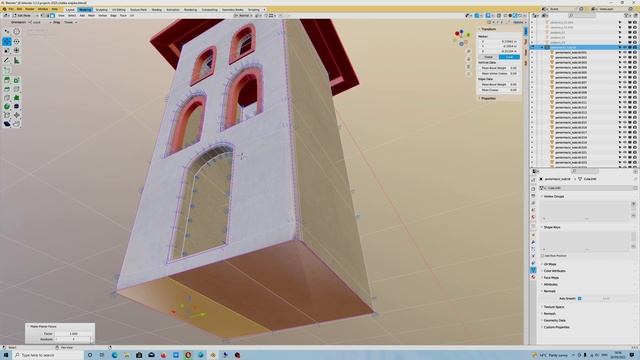Open the Edit Mode dropdown

pos(24,16)
